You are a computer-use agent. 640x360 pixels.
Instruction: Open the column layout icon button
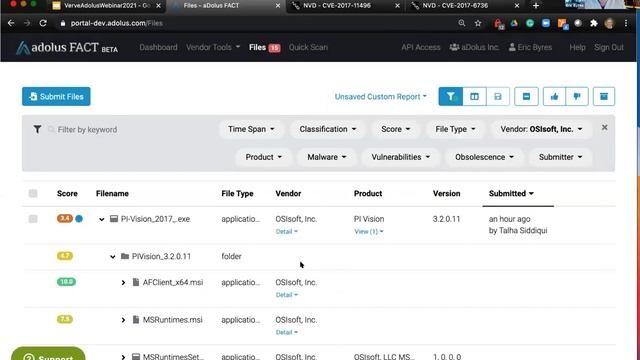pos(474,97)
